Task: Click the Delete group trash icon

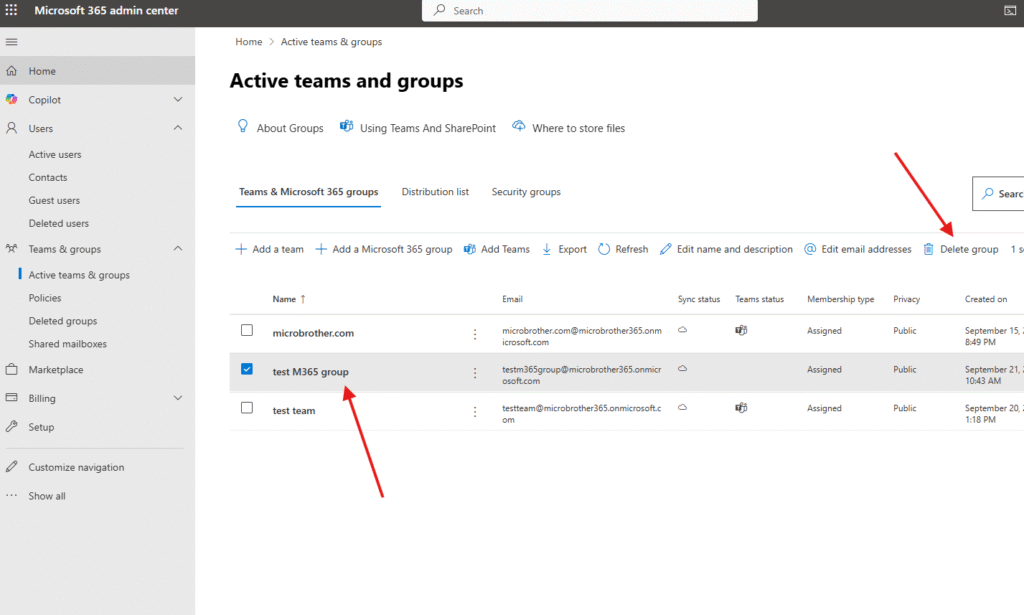Action: click(928, 249)
